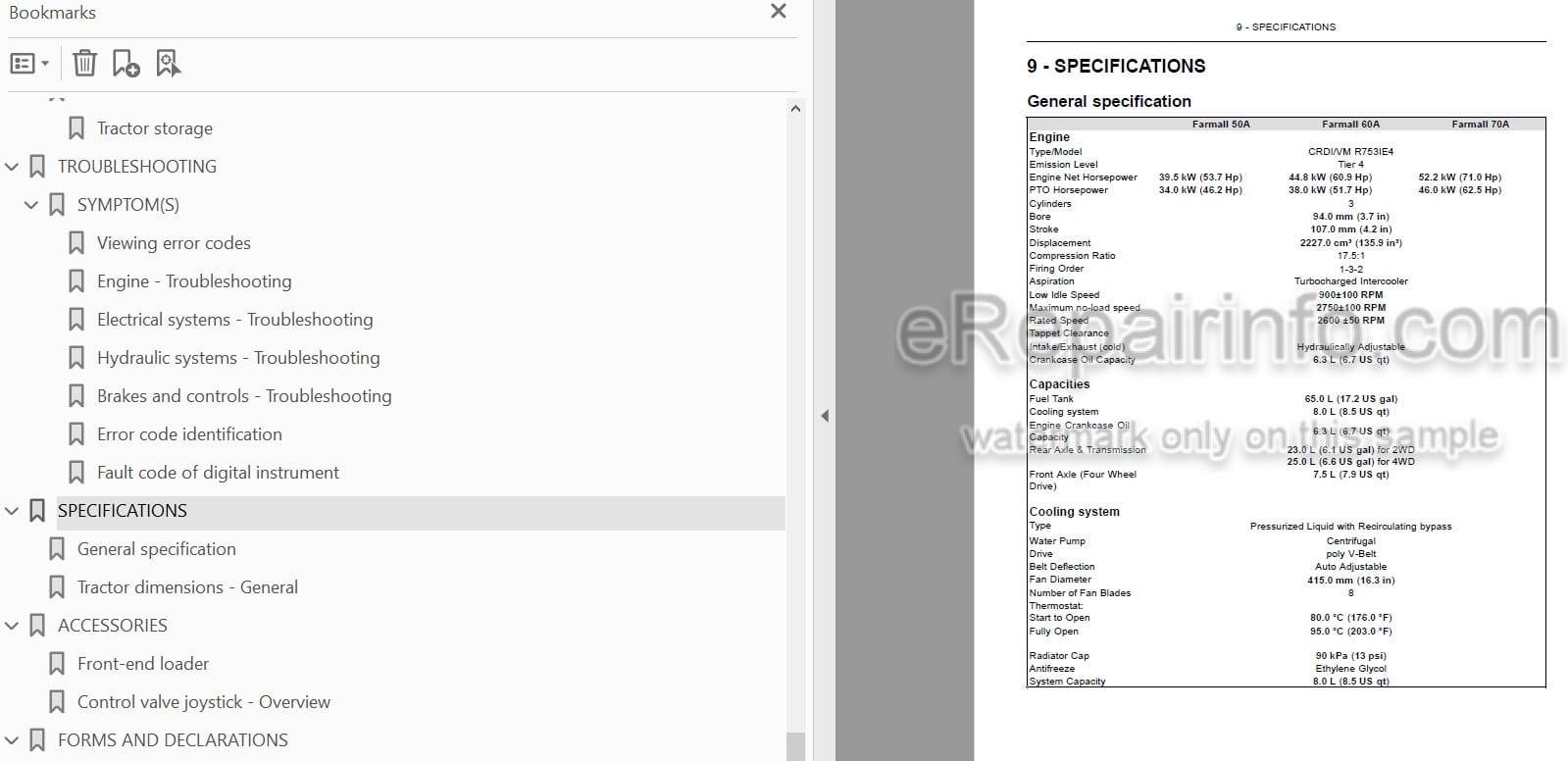
Task: Open the ACCESSORIES bookmark
Action: (x=113, y=626)
